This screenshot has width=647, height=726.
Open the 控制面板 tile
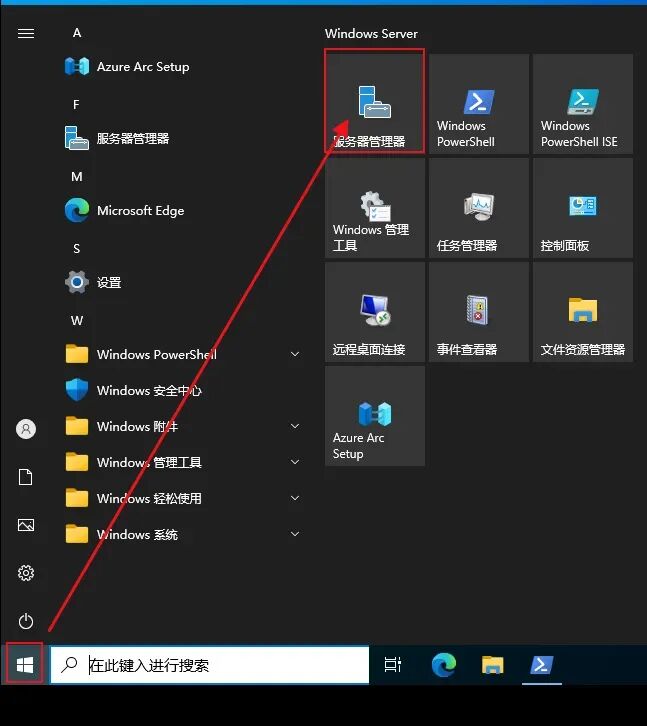(583, 208)
